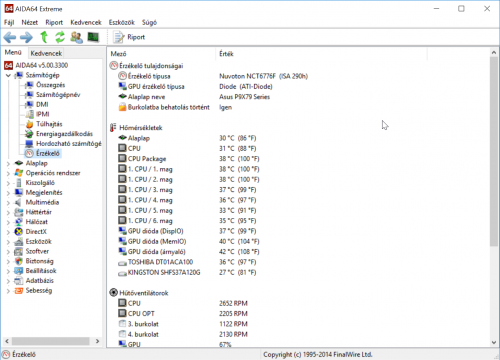Click the Mező column header
The height and width of the screenshot is (360, 500).
162,54
